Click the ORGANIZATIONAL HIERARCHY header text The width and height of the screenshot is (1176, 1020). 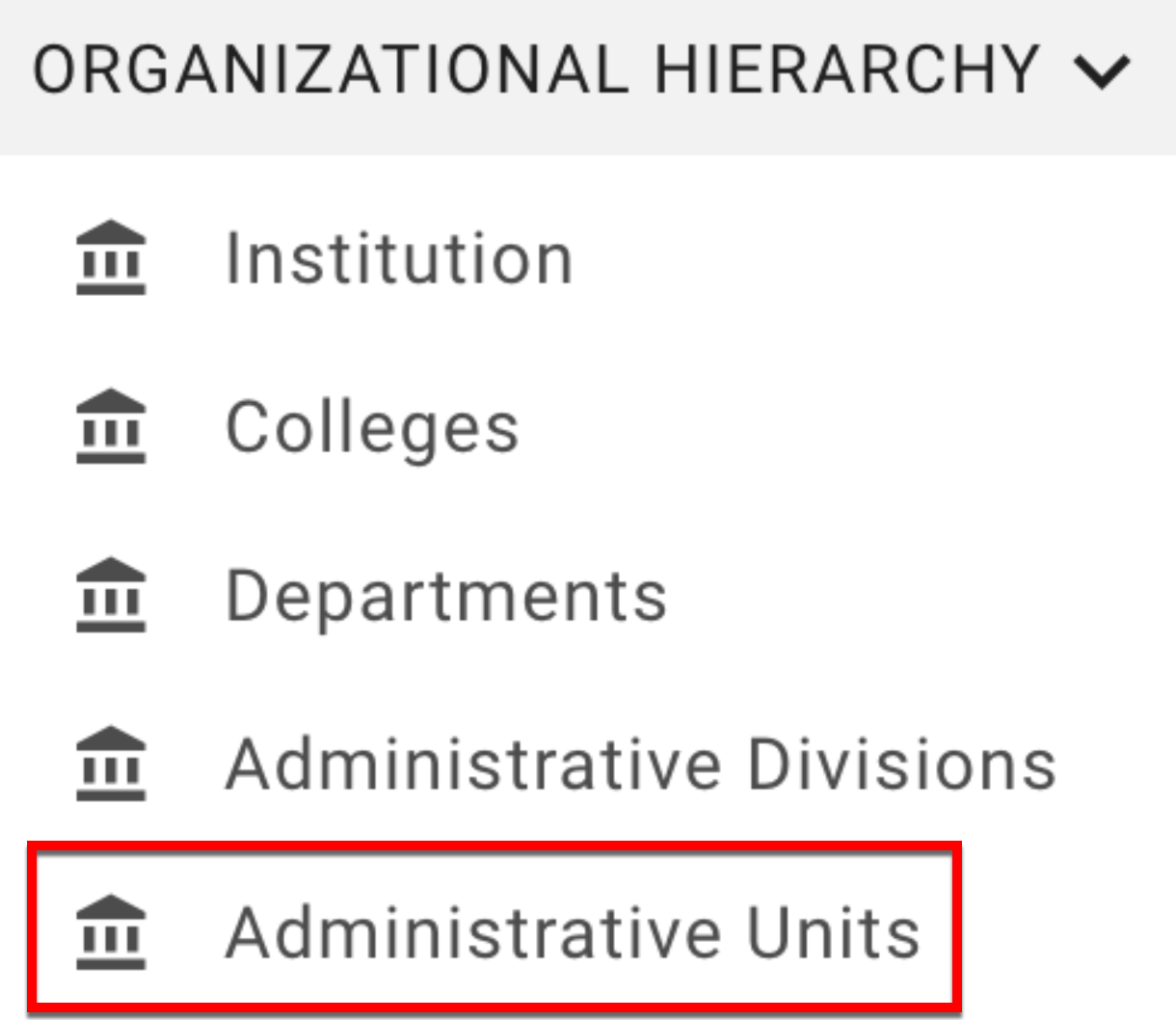coord(536,69)
